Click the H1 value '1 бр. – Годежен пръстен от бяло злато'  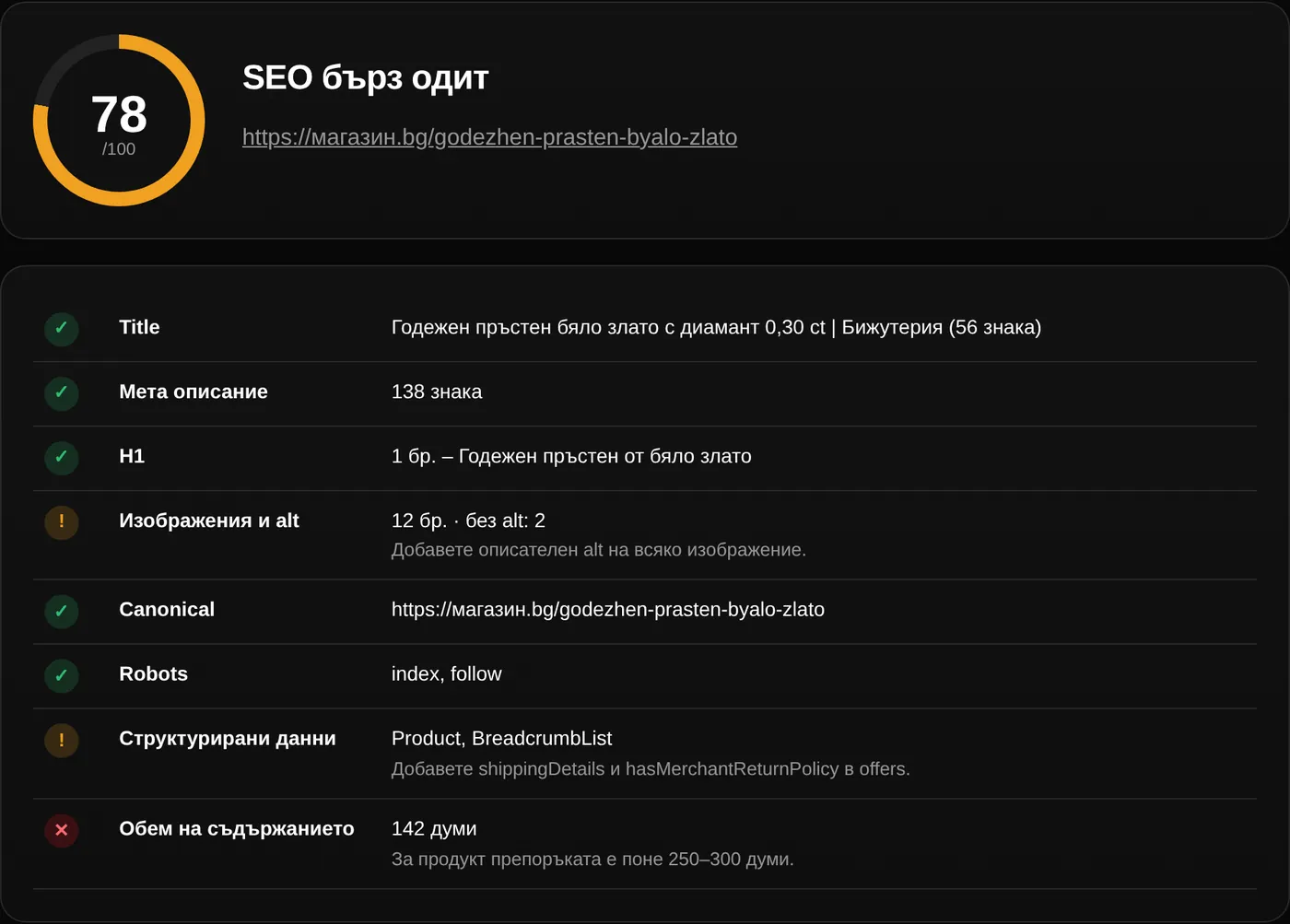[x=571, y=456]
